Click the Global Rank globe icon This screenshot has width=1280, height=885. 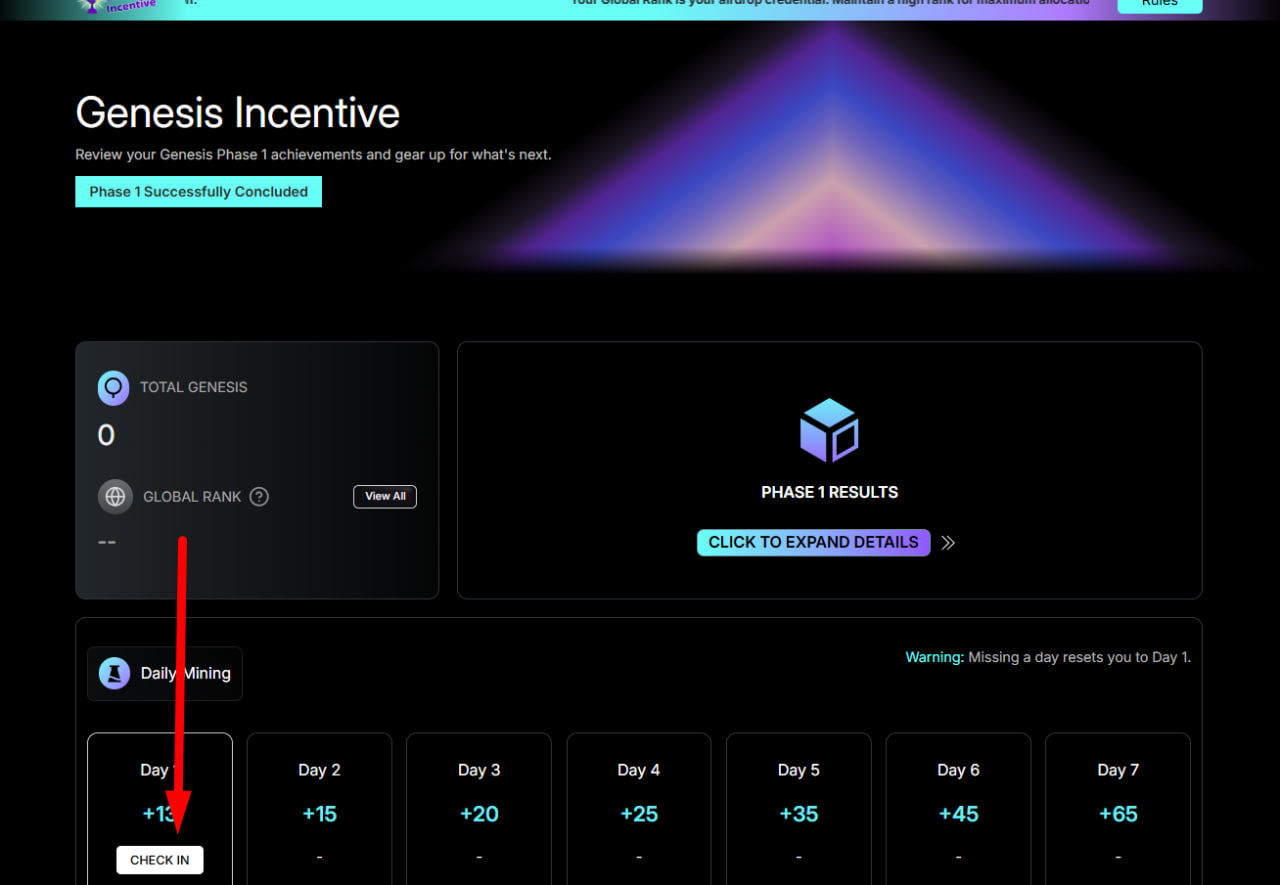pyautogui.click(x=115, y=497)
